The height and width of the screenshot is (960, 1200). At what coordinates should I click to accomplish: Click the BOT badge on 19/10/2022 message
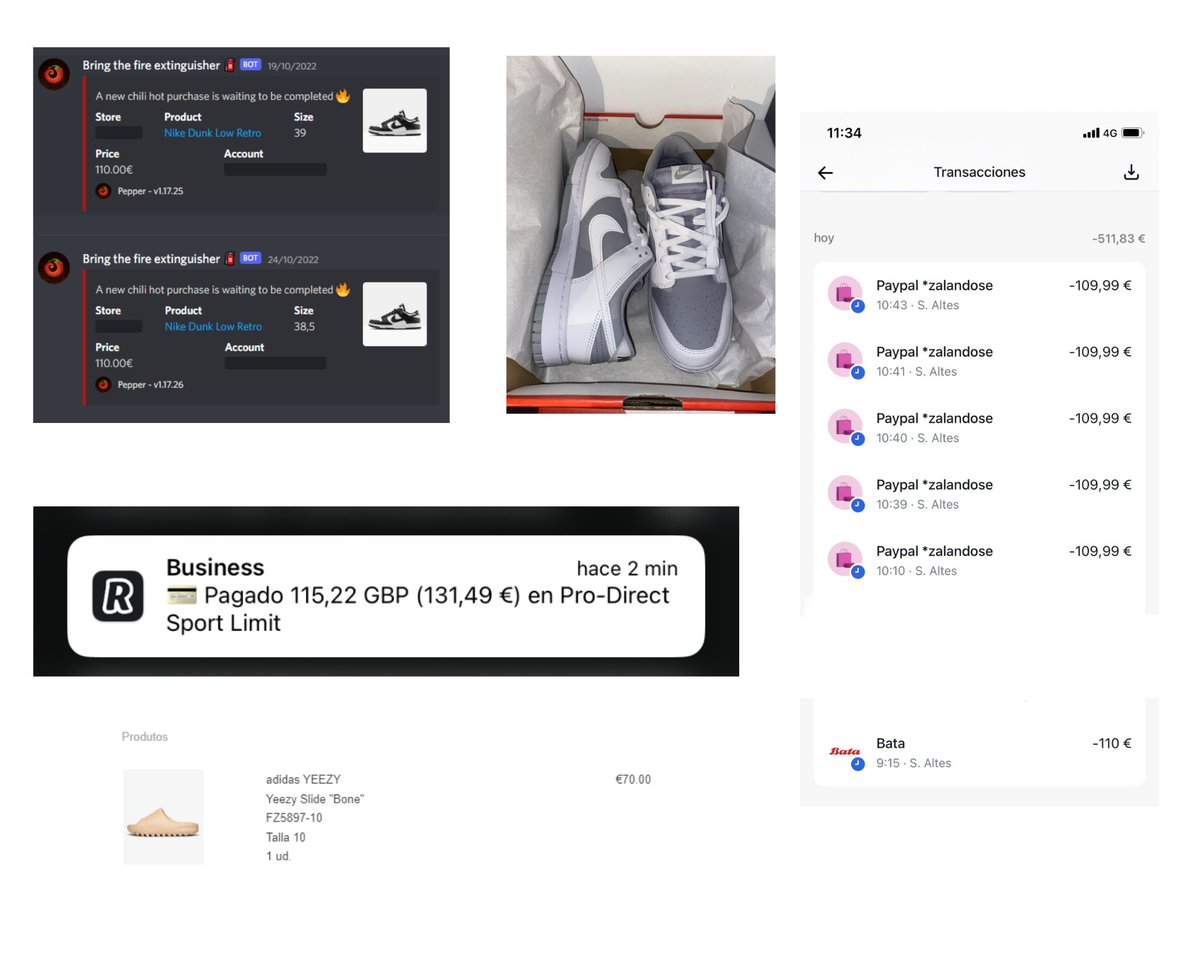pyautogui.click(x=250, y=65)
